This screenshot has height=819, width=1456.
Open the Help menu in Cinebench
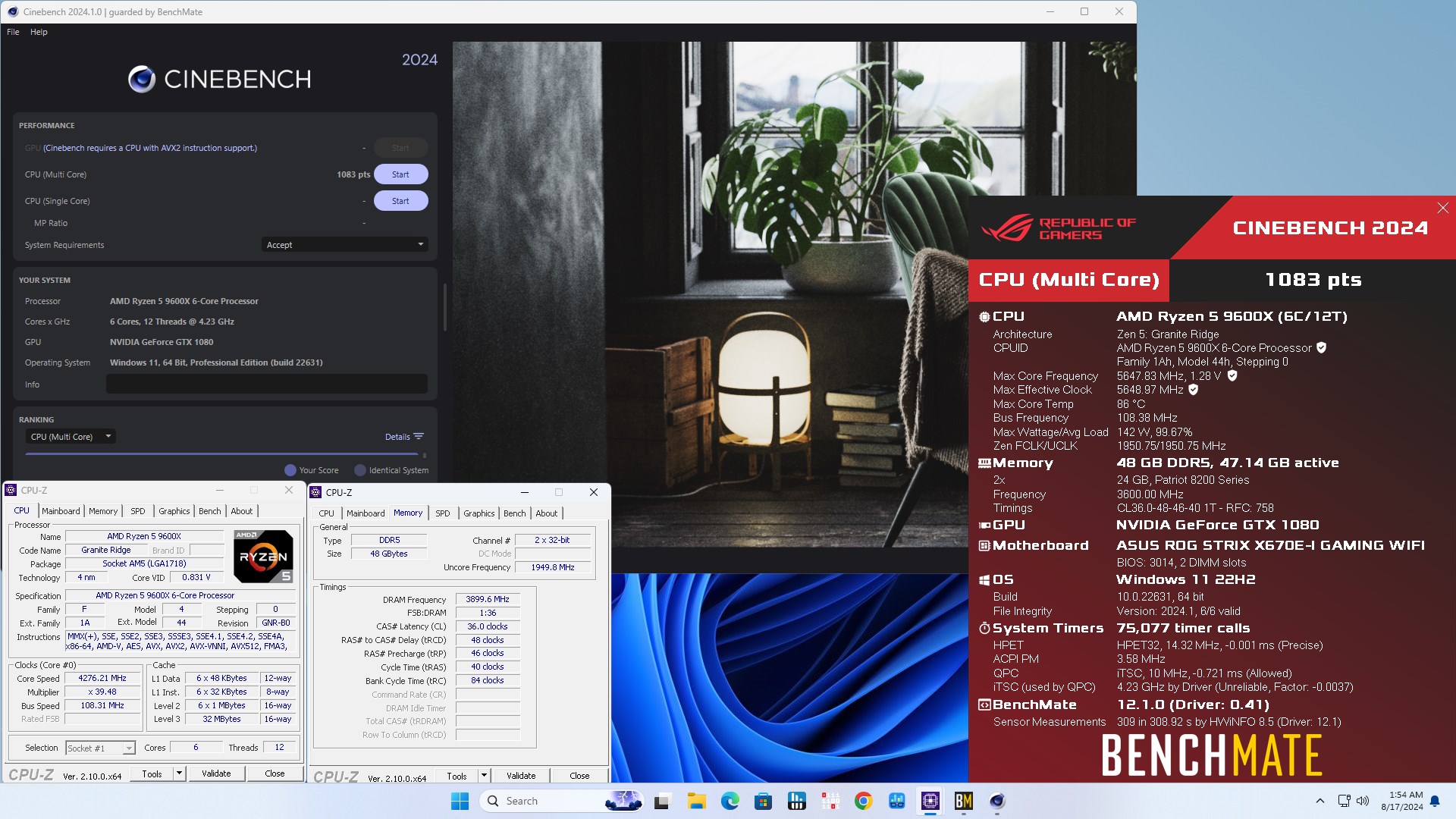pyautogui.click(x=39, y=32)
